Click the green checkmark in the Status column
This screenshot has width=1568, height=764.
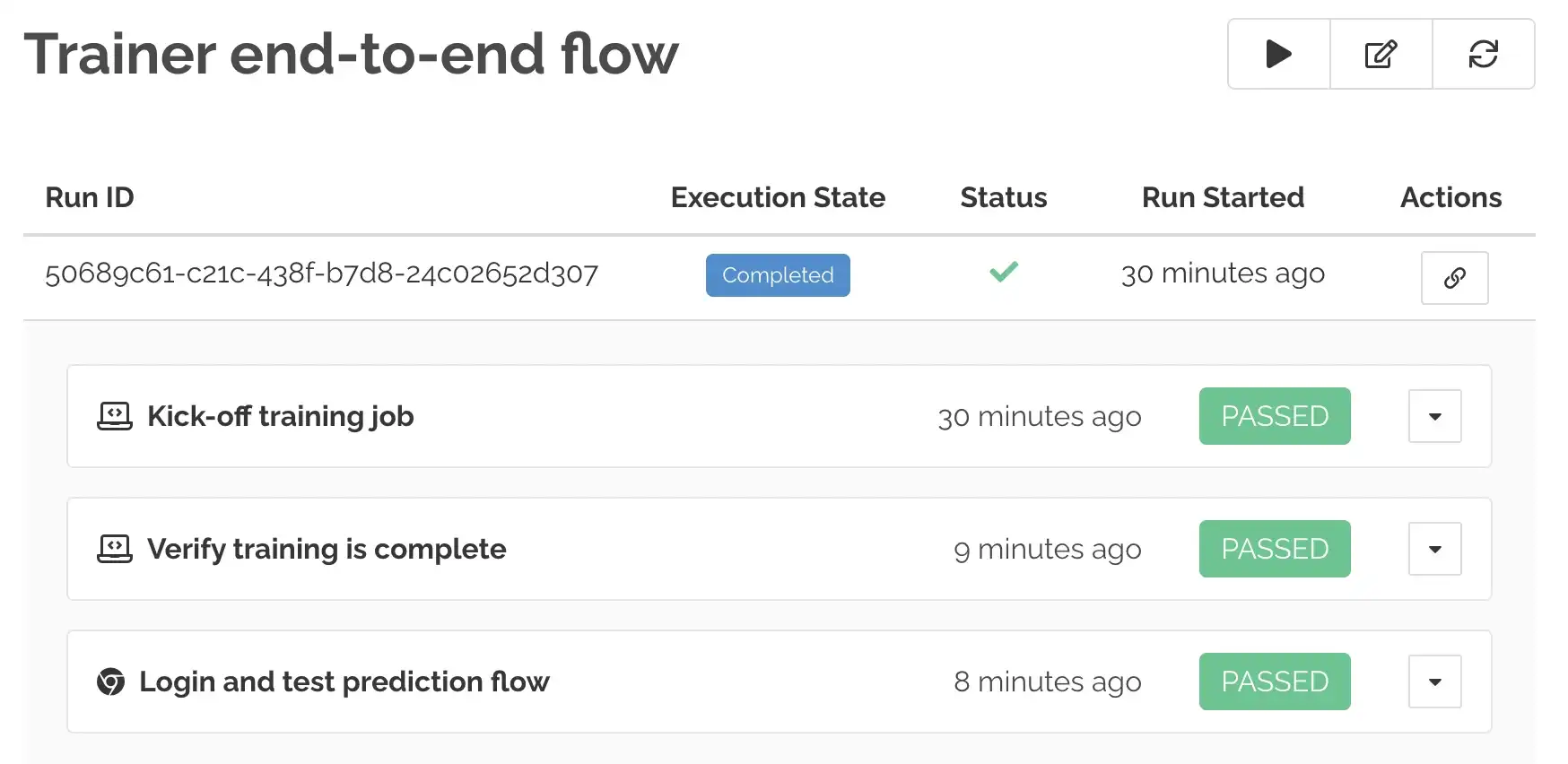coord(1003,272)
